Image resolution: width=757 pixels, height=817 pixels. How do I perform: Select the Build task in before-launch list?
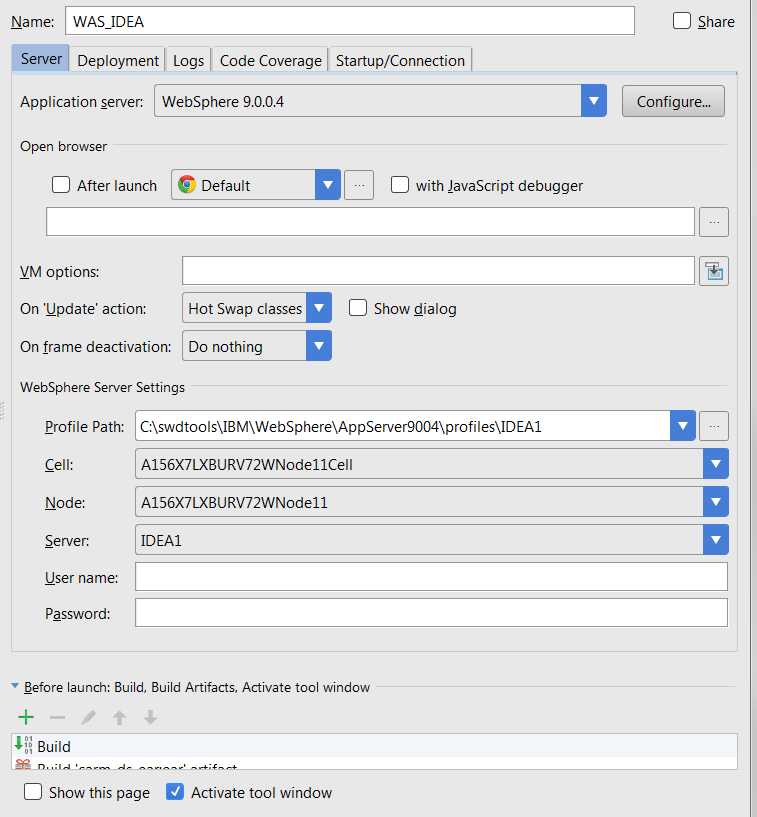[x=374, y=746]
